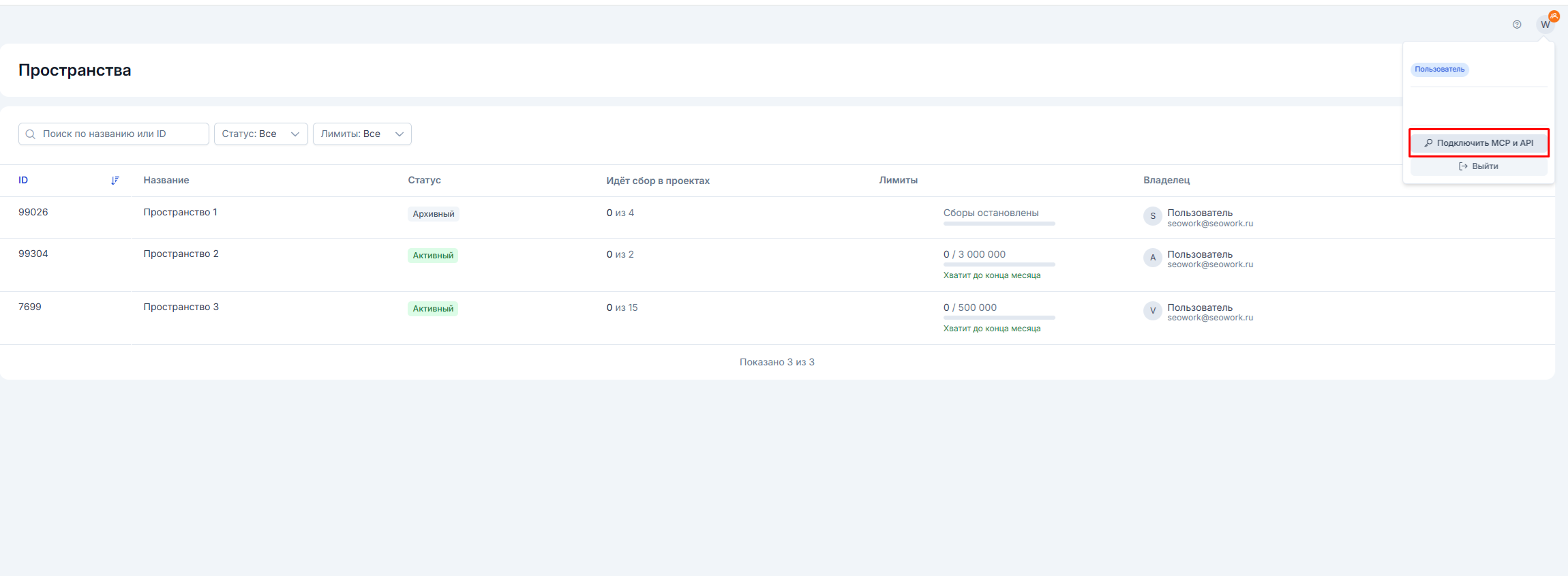The image size is (1568, 576).
Task: Click avatar A of Пространство 2 owner
Action: click(x=1152, y=258)
